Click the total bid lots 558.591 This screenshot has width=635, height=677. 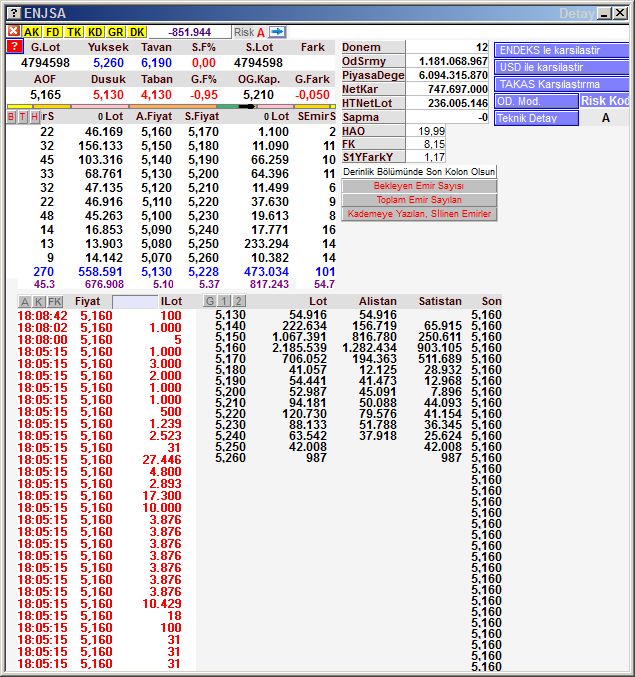(100, 272)
